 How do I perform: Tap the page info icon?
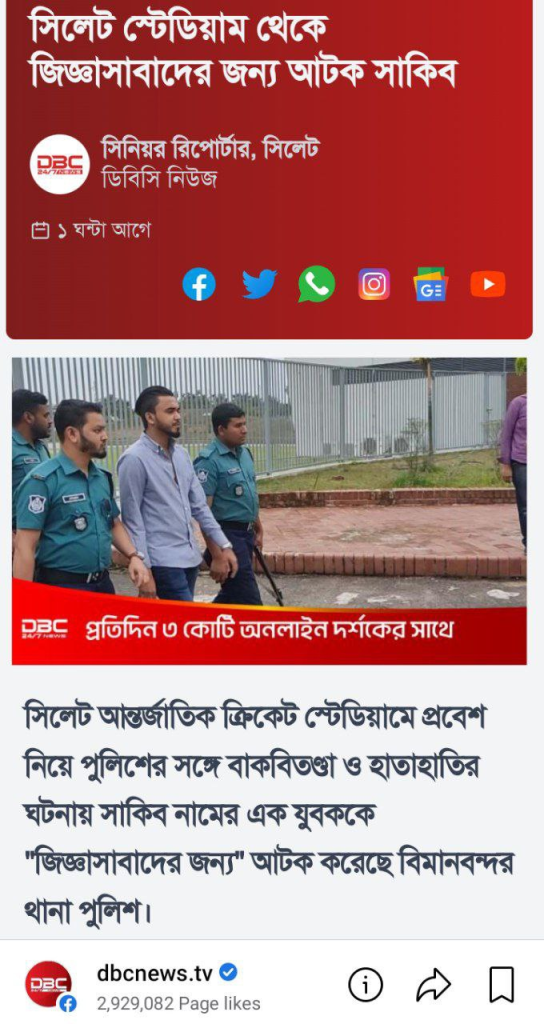pos(365,985)
